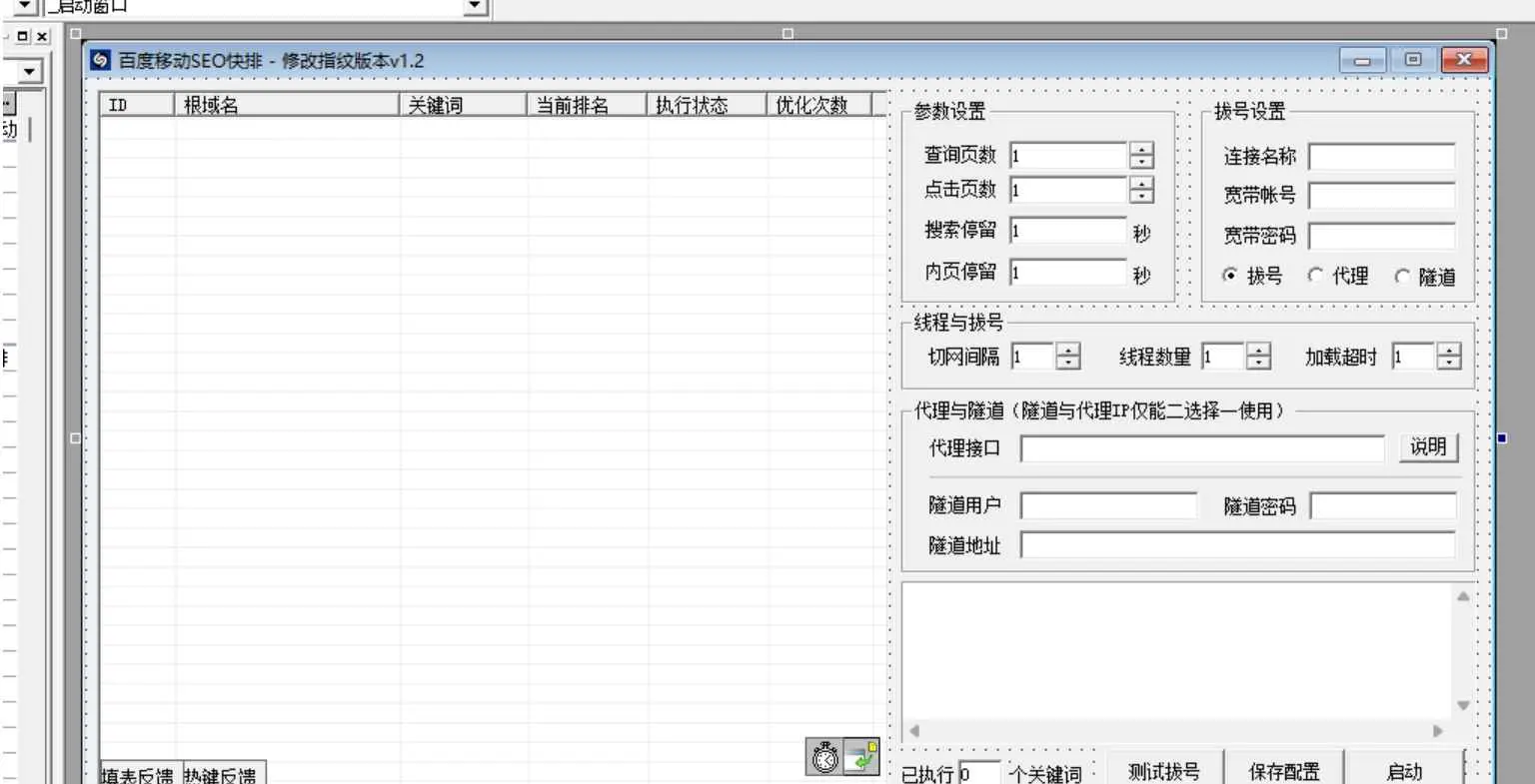The height and width of the screenshot is (784, 1535).
Task: Click the 宽带帐号 input field
Action: (x=1382, y=196)
